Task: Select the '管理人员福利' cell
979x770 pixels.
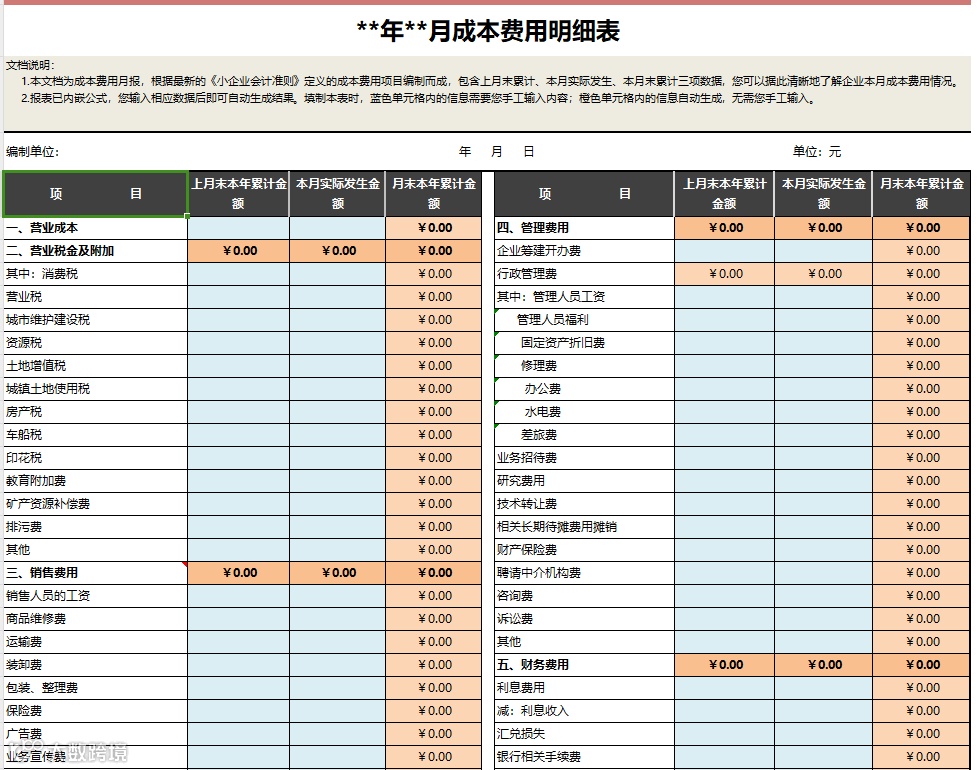Action: coord(584,320)
